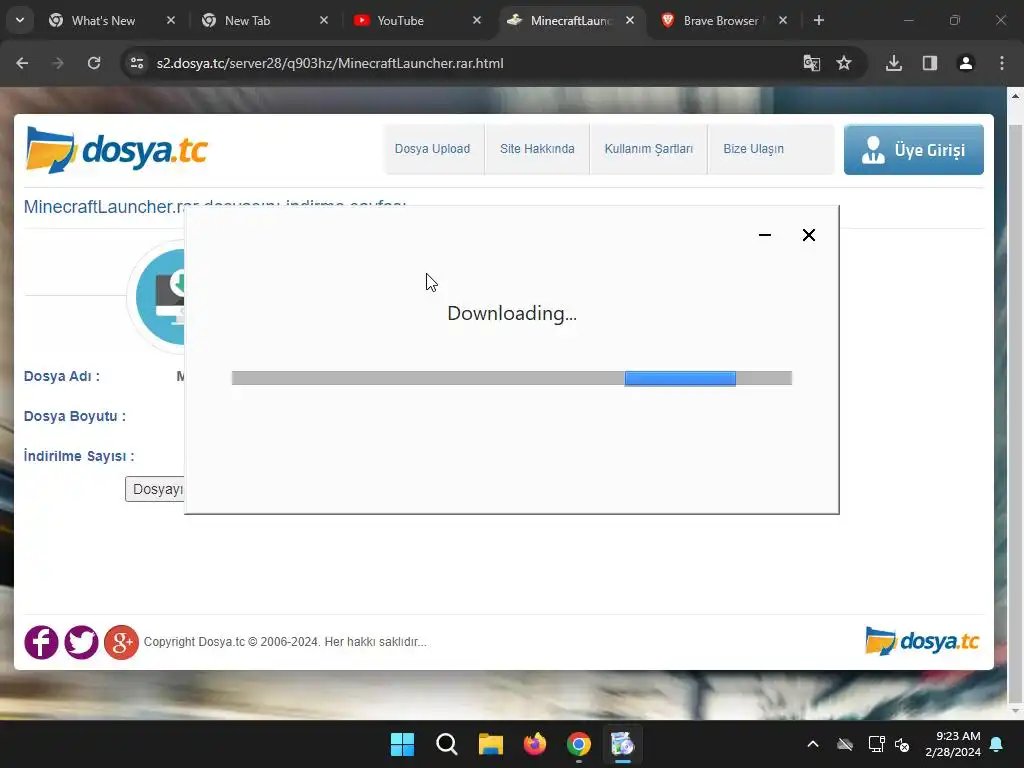Close the YouTube tab
This screenshot has width=1024, height=768.
point(477,20)
